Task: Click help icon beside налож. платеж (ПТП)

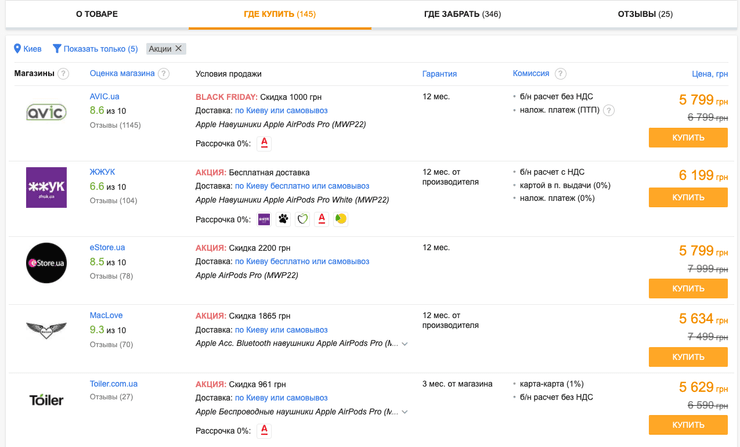Action: (609, 111)
